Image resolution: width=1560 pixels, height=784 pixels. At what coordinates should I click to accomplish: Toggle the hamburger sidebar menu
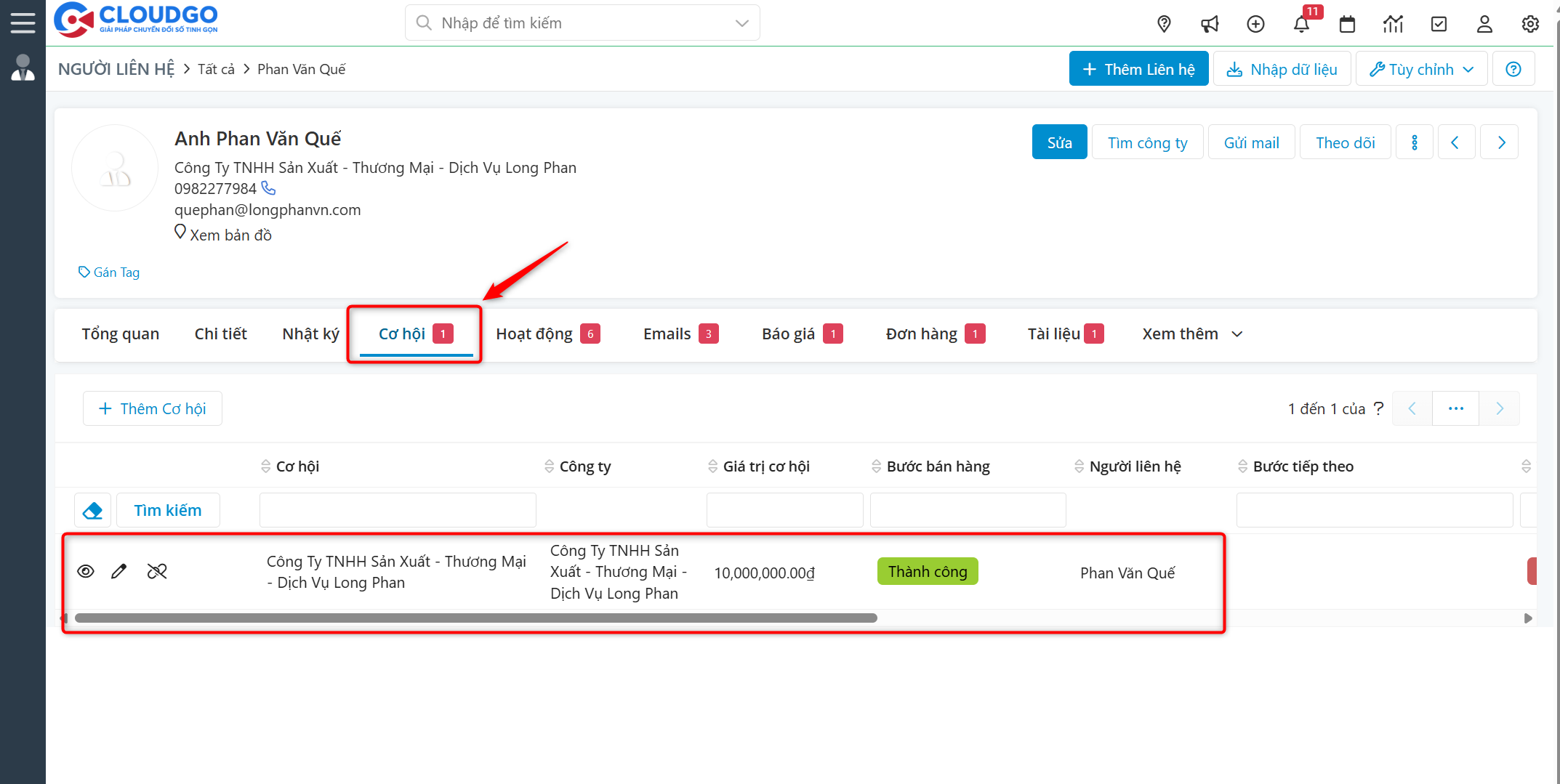pyautogui.click(x=23, y=23)
